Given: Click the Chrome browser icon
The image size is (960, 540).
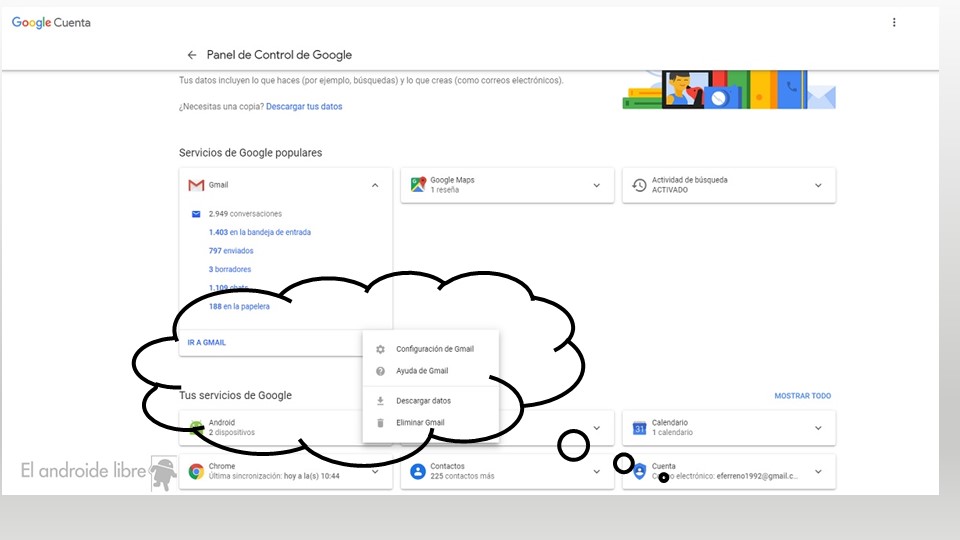Looking at the screenshot, I should (x=196, y=471).
